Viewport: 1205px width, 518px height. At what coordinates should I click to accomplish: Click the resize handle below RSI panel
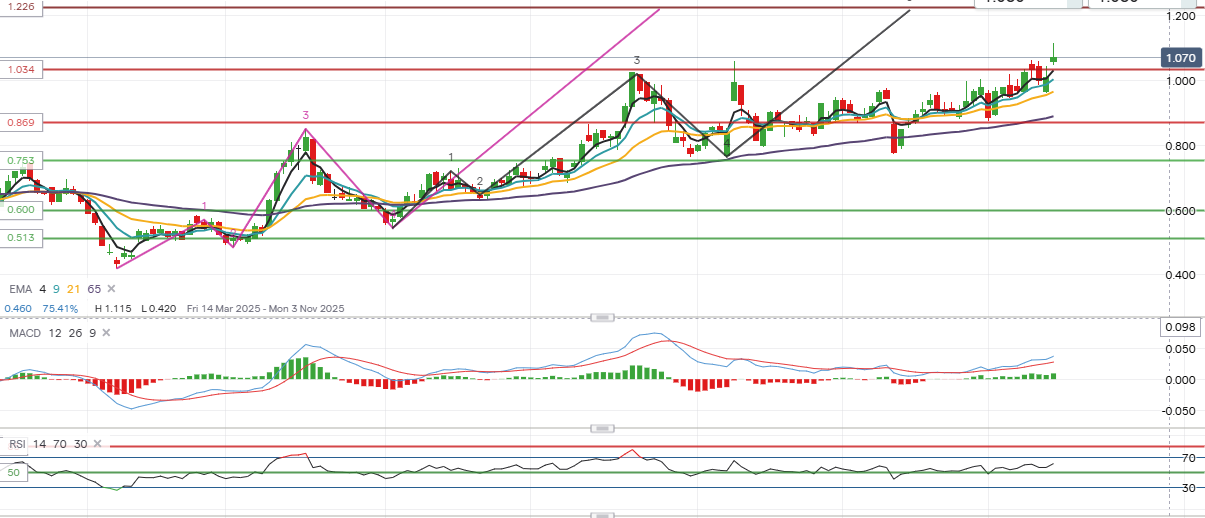click(x=602, y=515)
